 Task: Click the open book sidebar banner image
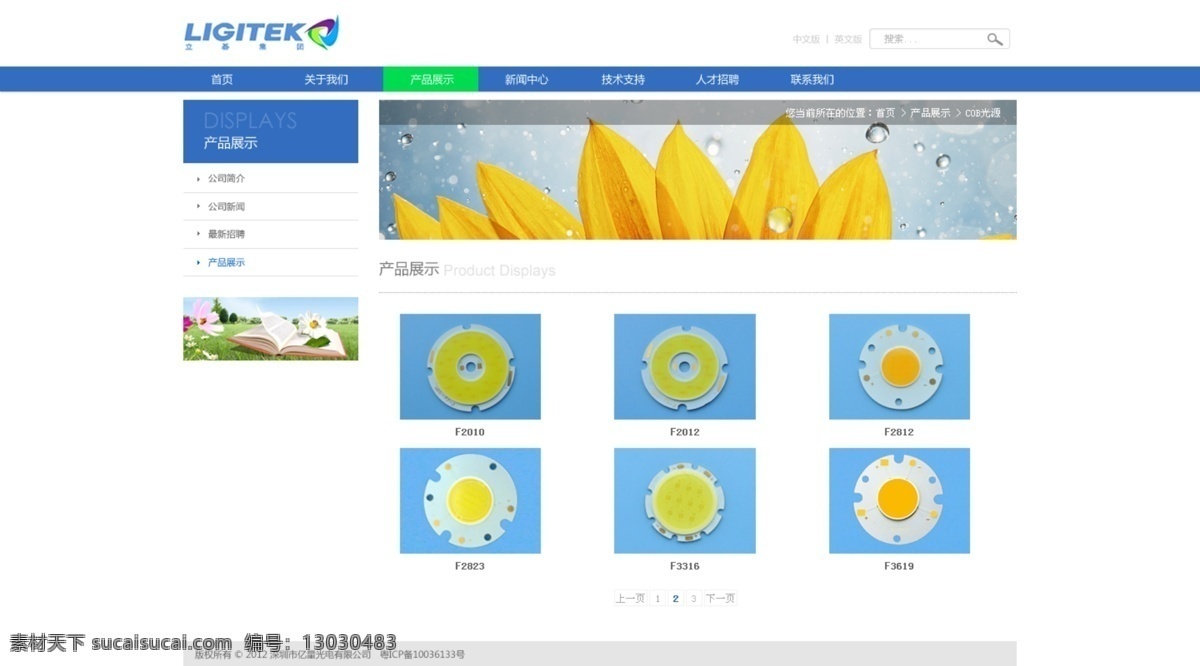click(x=270, y=329)
